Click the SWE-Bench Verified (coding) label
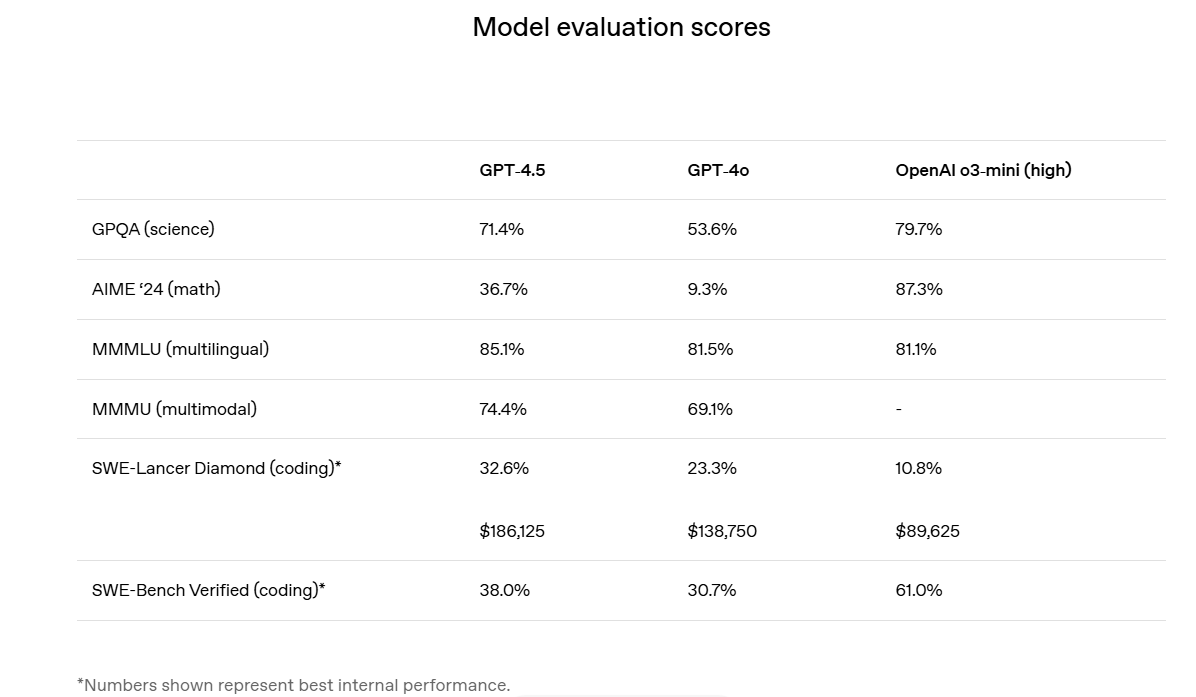The image size is (1196, 697). tap(208, 590)
